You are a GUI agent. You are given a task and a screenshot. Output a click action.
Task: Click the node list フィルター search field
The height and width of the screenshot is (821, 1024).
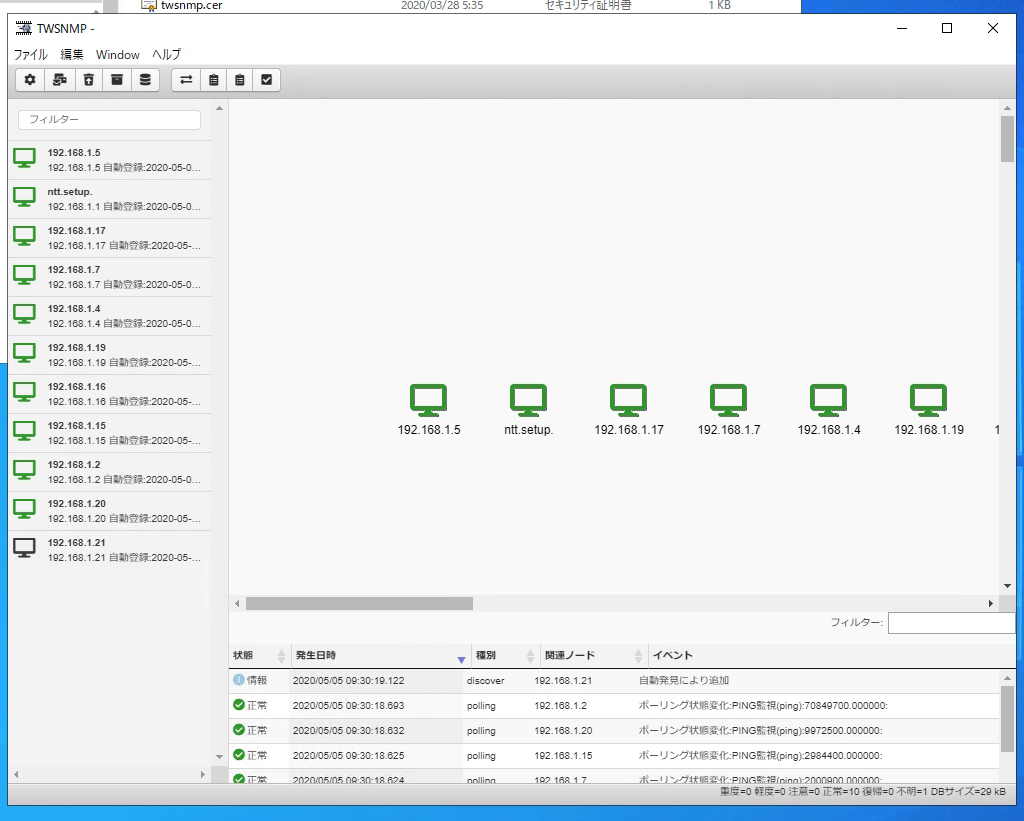(x=109, y=119)
